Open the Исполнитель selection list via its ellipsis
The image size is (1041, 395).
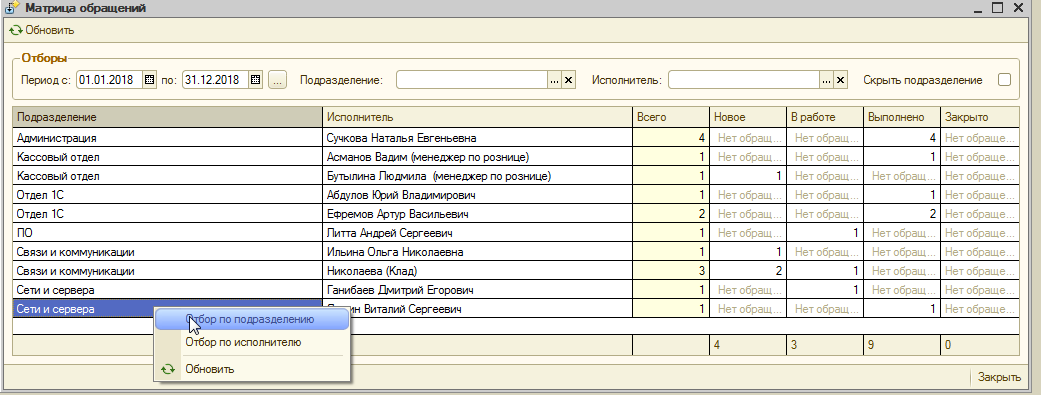click(827, 80)
